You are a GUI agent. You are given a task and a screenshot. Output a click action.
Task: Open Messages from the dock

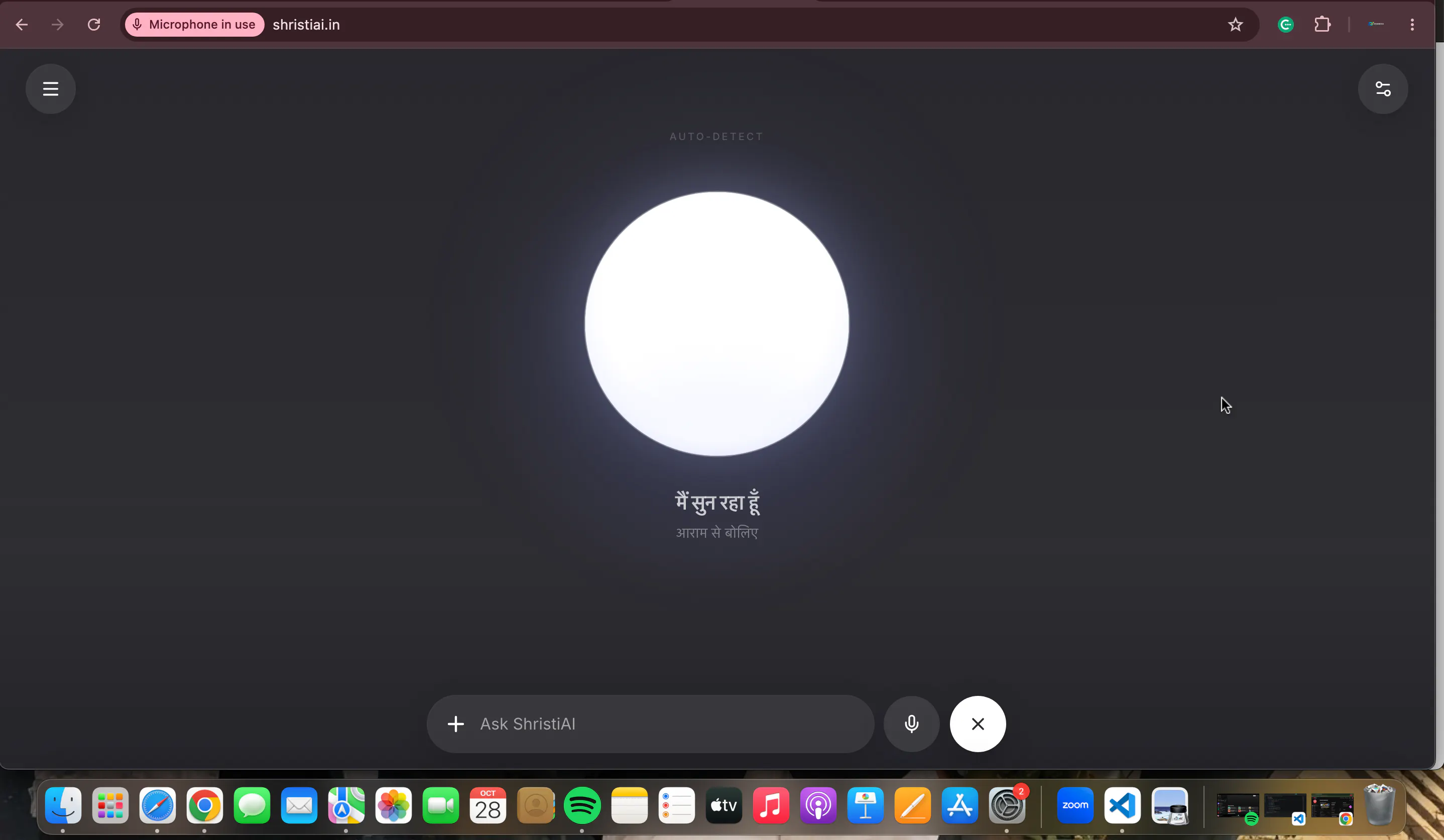252,805
